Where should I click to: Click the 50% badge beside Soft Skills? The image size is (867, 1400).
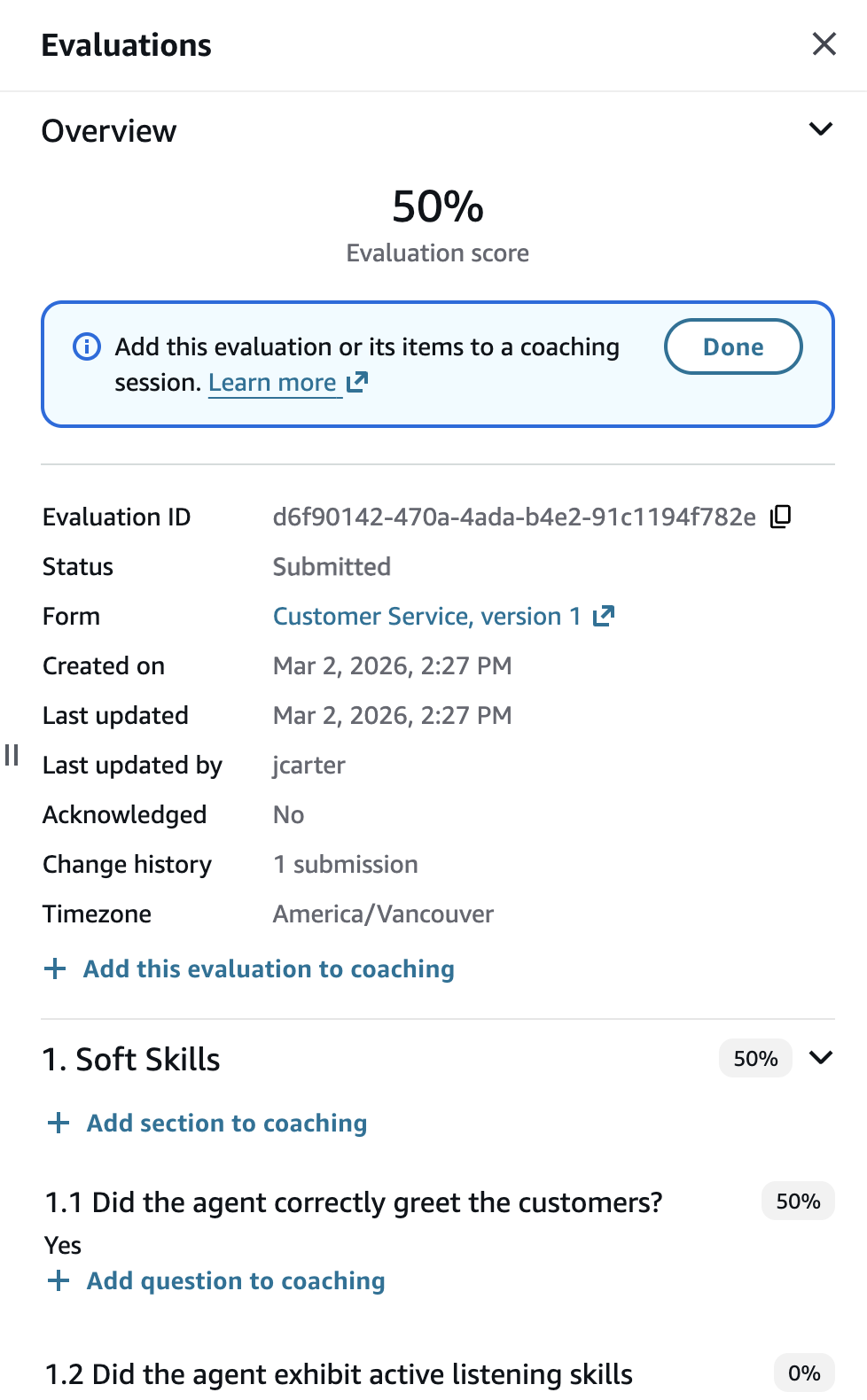tap(754, 1057)
